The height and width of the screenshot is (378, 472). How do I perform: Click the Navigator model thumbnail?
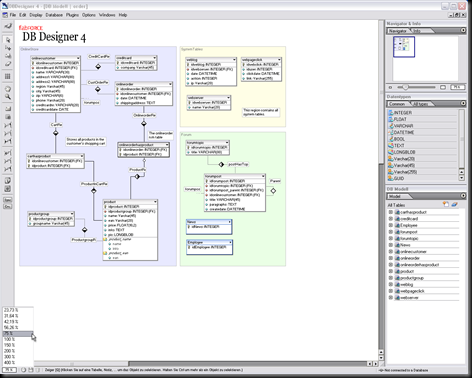pos(404,47)
